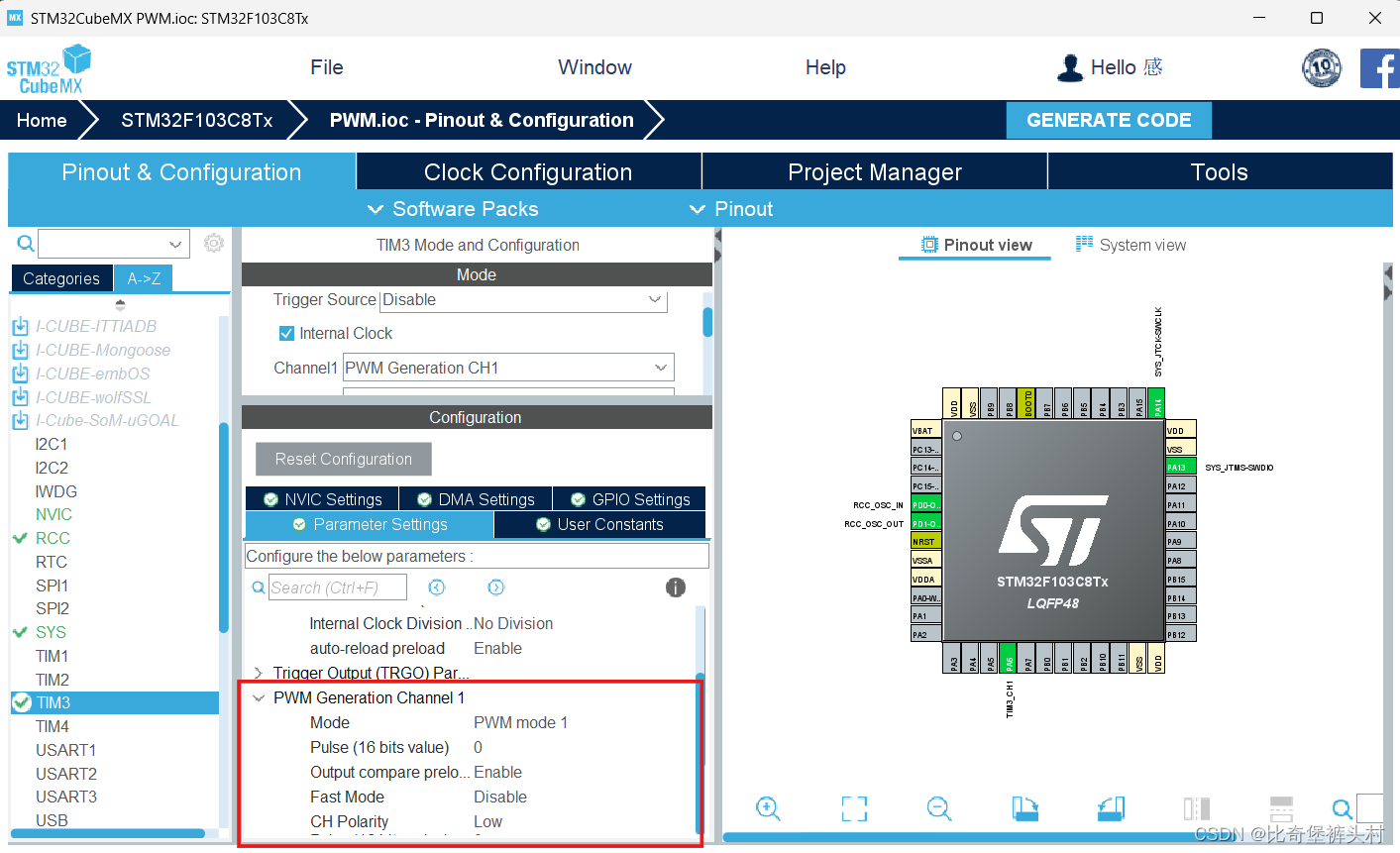
Task: Click the vertical split view icon
Action: click(1197, 808)
